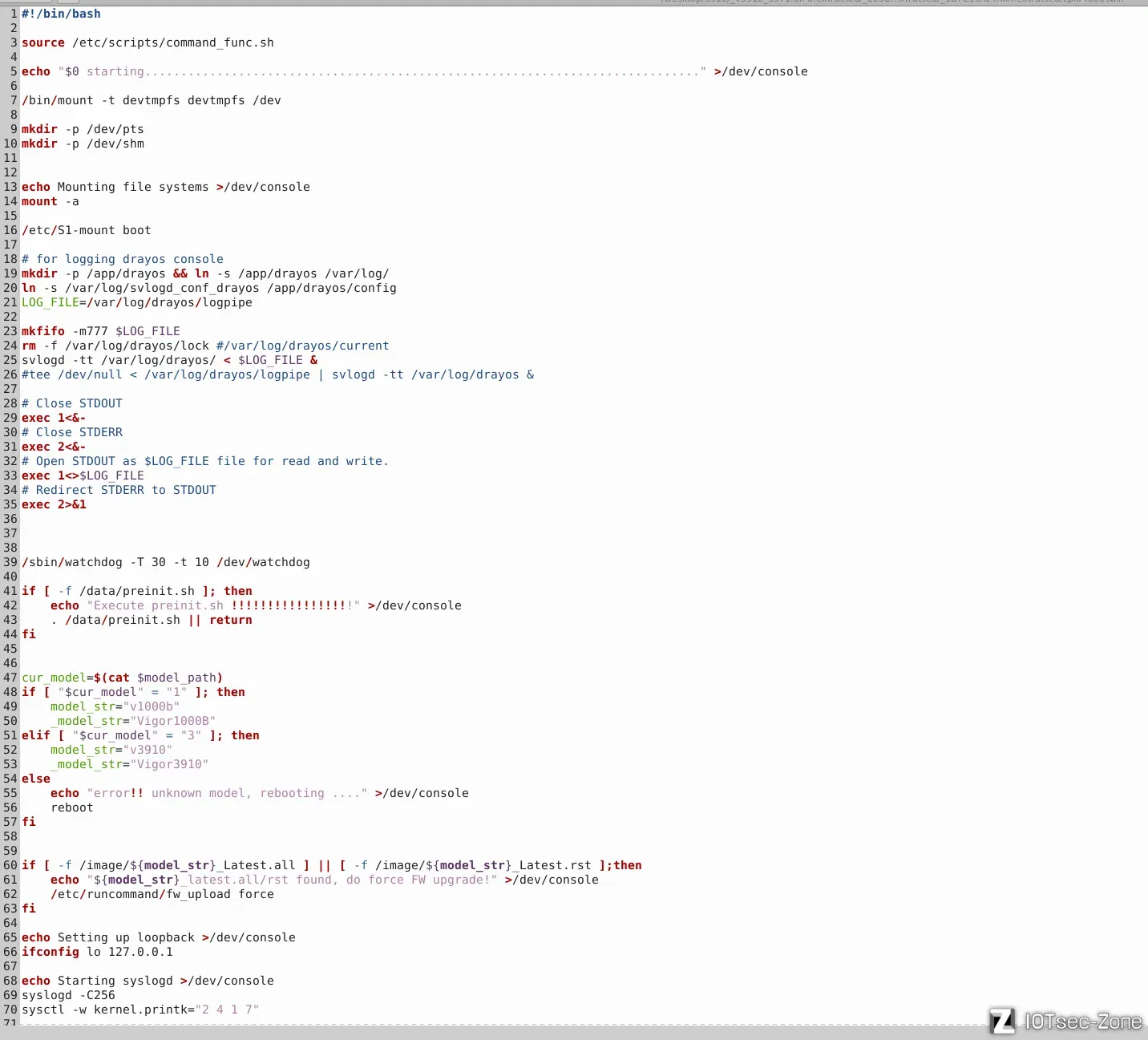
Task: Click the 'mkfifo -m777 $LOG_FILE' line
Action: tap(100, 331)
